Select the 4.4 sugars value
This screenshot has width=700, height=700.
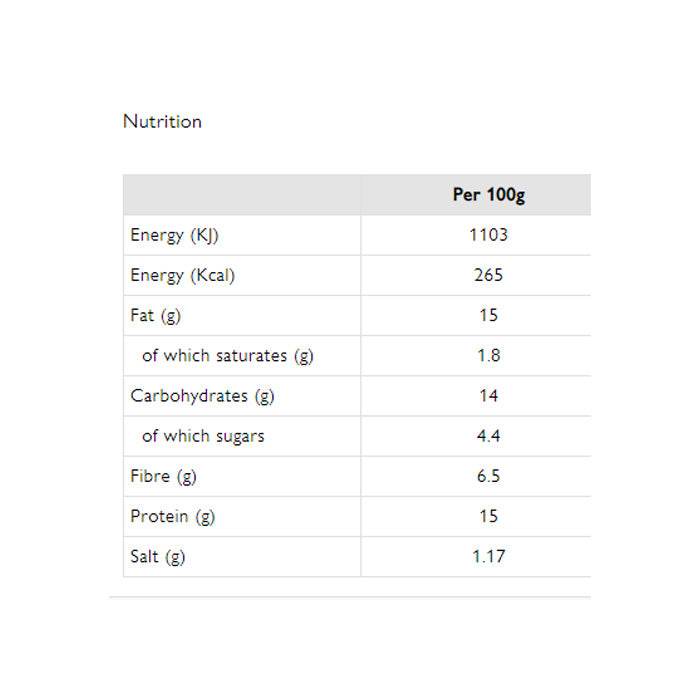tap(488, 436)
